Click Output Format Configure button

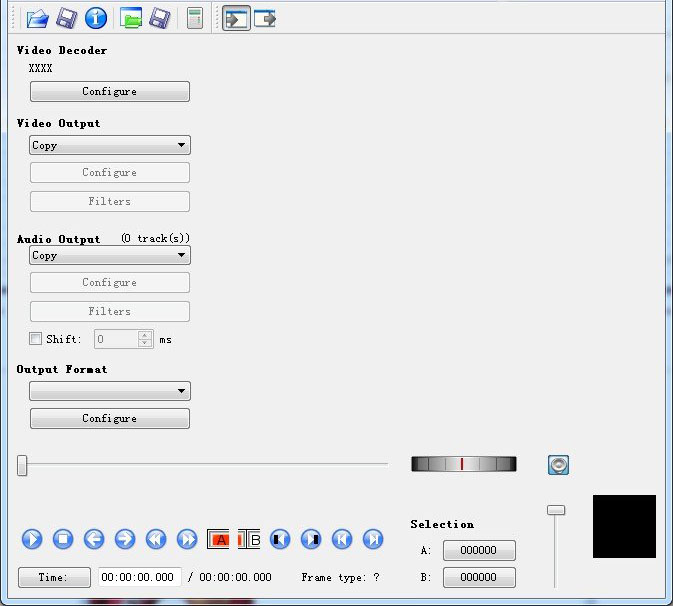pos(110,418)
